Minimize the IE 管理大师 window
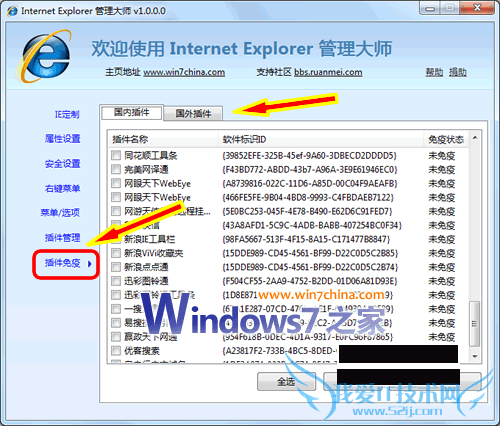 coord(430,8)
